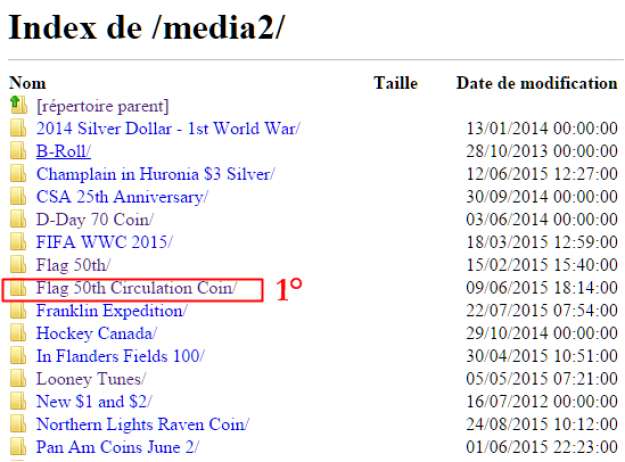Open Pan Am Coins June 2 directory
Screen dimensions: 625x462
tap(117, 447)
